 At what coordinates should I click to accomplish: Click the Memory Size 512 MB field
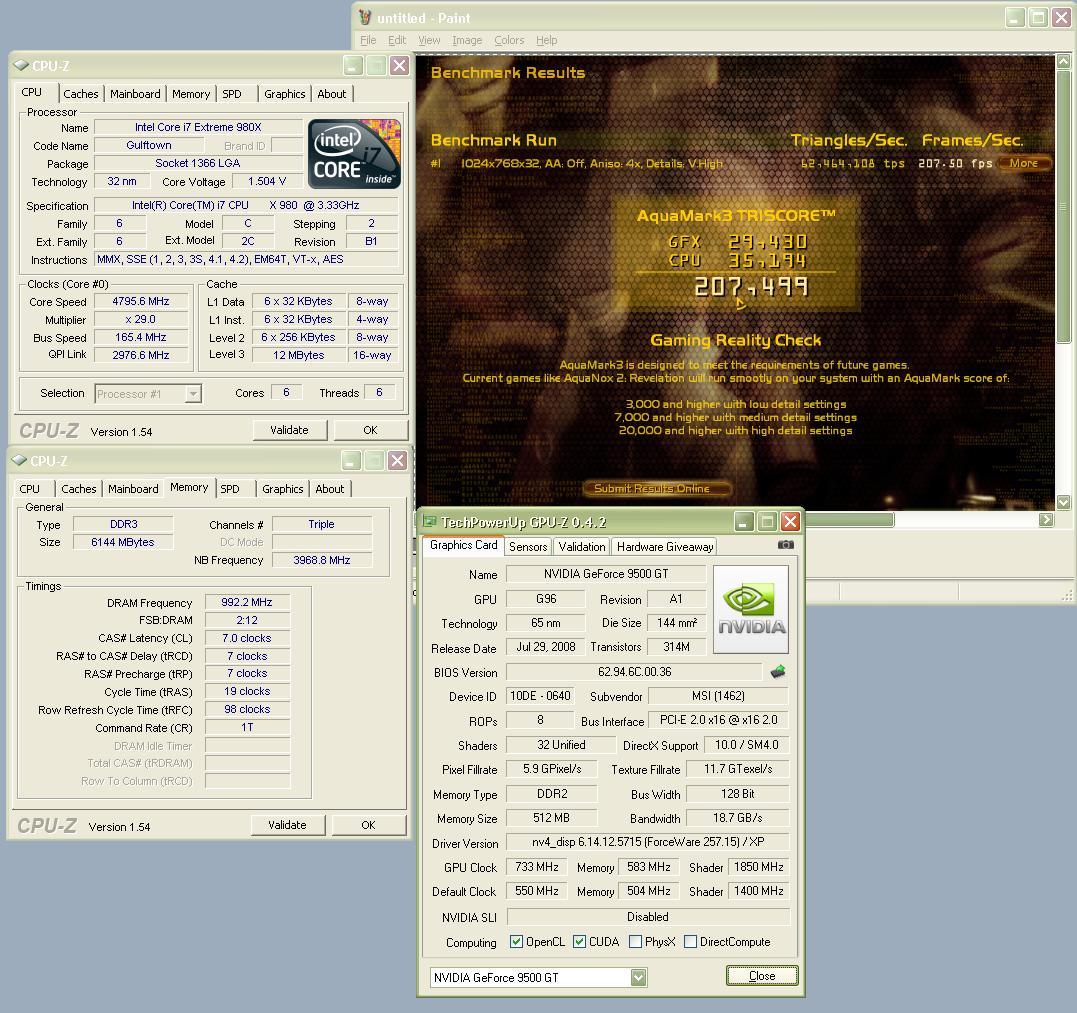coord(552,818)
